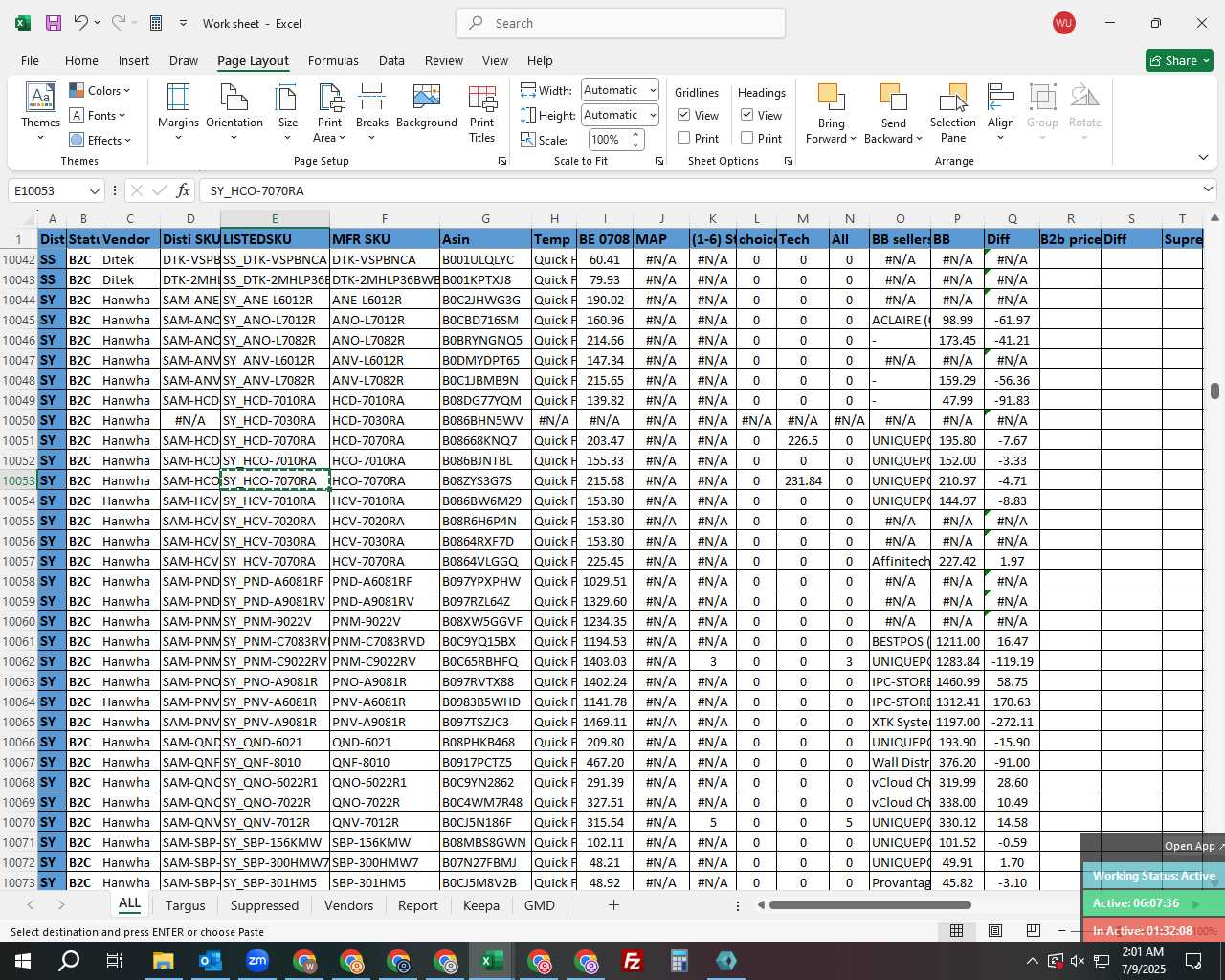The image size is (1225, 980).
Task: Open the paper Size options
Action: [287, 112]
